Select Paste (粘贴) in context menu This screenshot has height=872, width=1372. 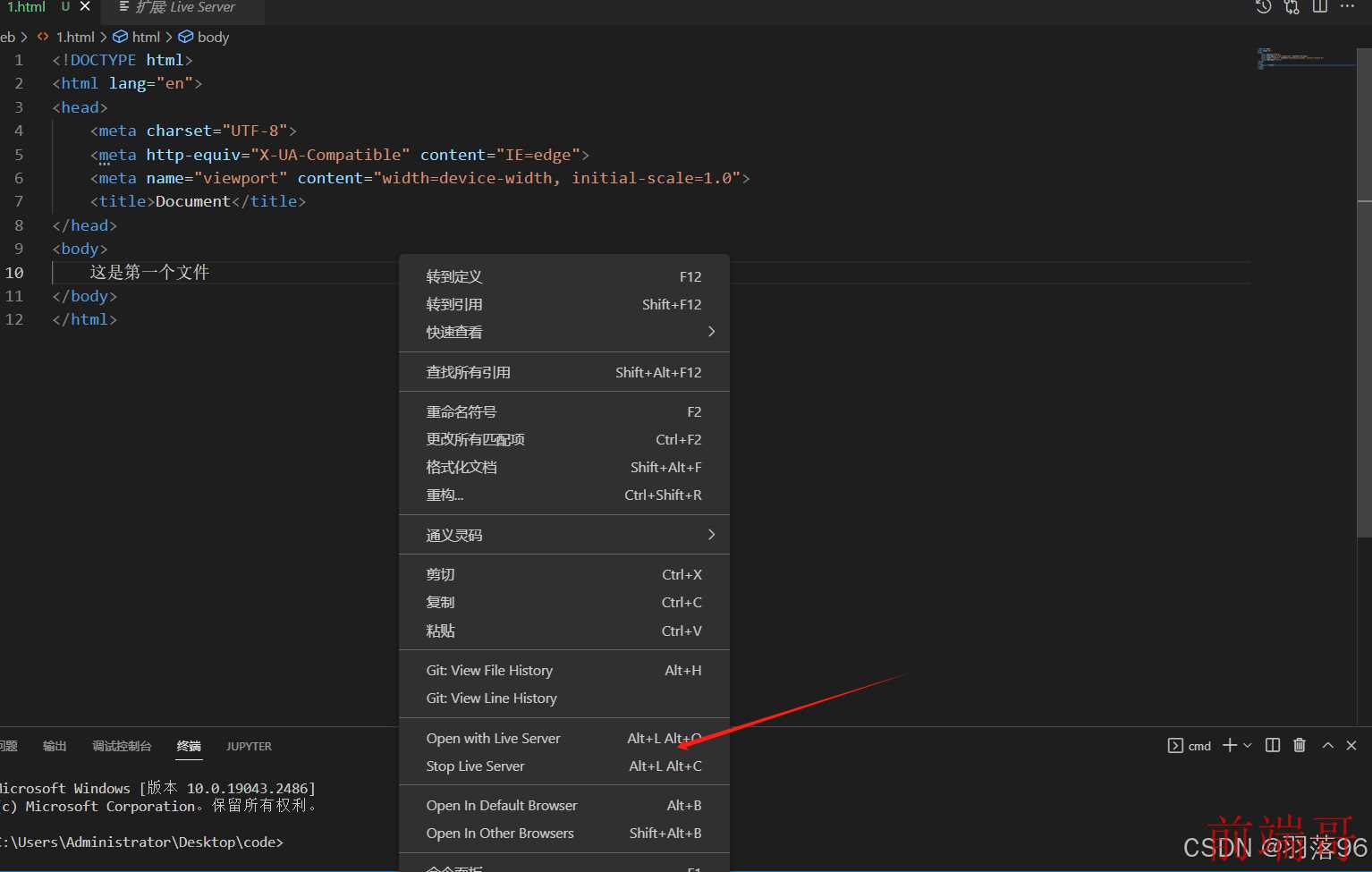[564, 631]
